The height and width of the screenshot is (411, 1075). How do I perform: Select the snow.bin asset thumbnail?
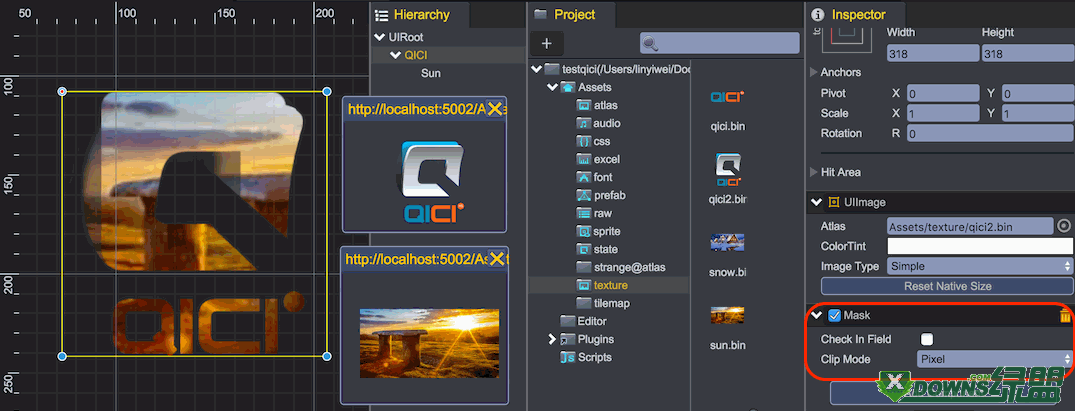click(727, 242)
